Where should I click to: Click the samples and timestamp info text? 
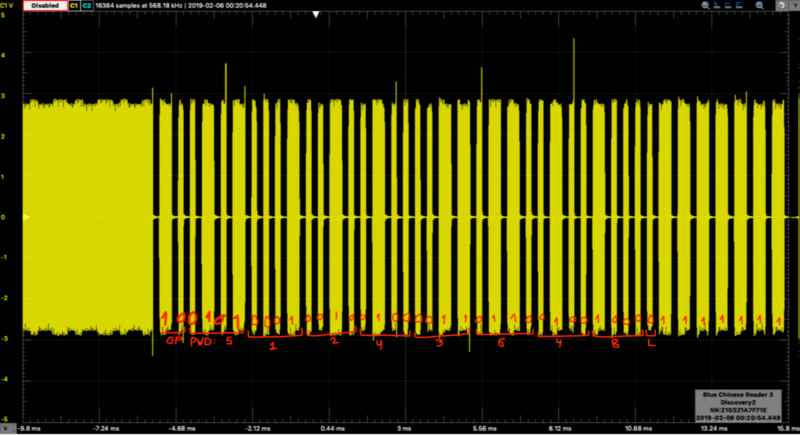[x=181, y=6]
